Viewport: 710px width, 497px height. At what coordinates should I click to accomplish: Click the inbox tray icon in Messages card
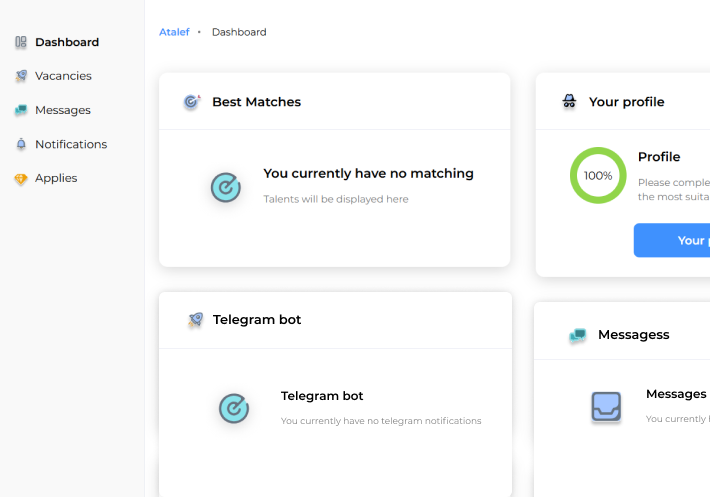[606, 406]
